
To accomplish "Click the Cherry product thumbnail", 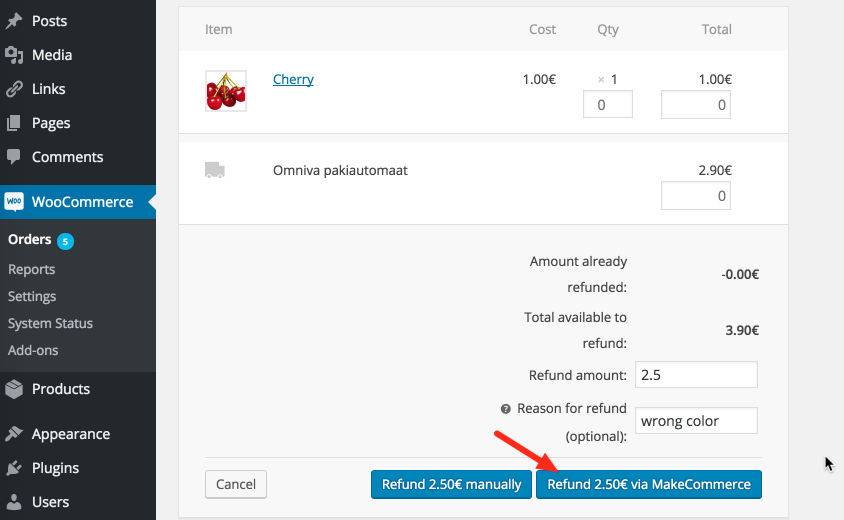I will pos(226,91).
